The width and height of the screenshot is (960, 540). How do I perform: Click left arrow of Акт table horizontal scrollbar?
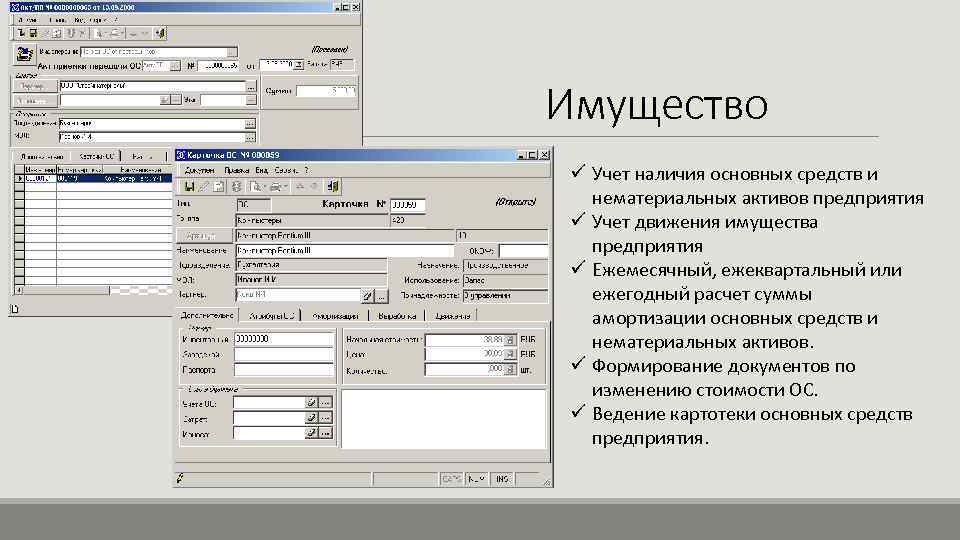(x=19, y=291)
